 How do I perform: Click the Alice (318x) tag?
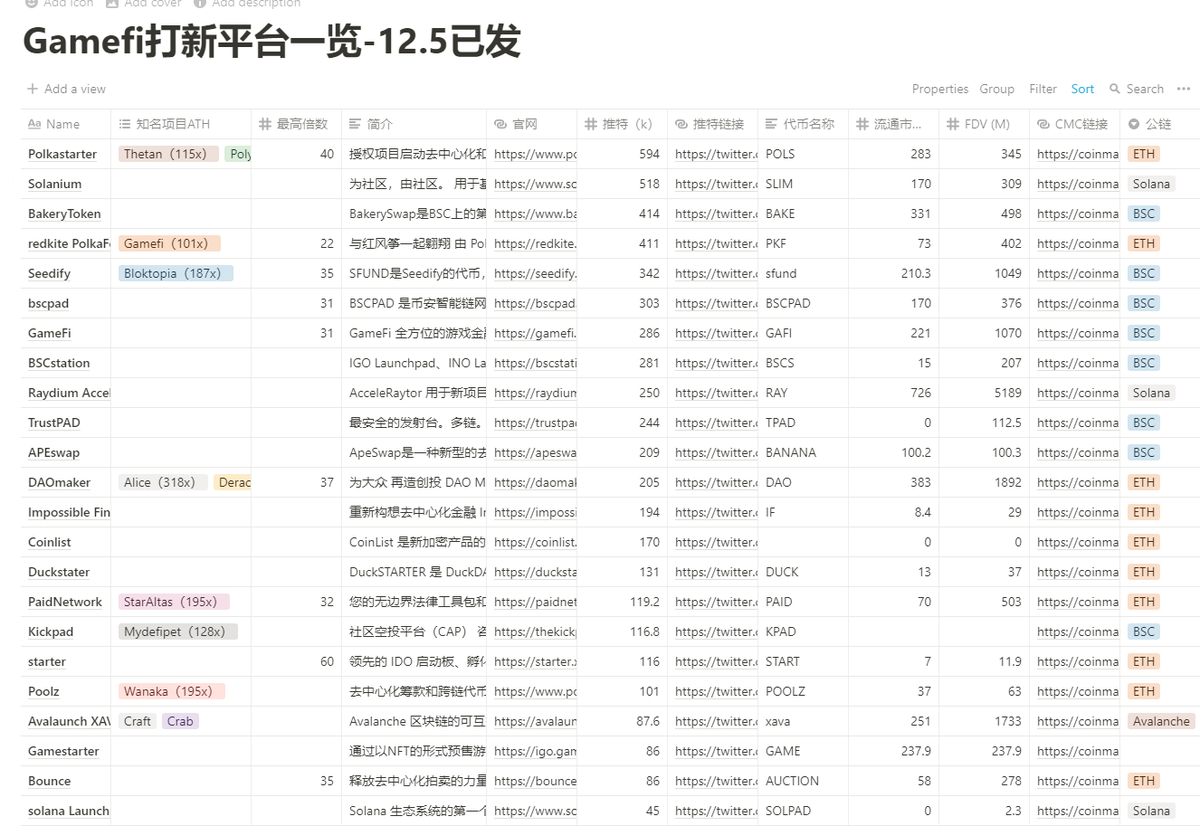pos(163,482)
